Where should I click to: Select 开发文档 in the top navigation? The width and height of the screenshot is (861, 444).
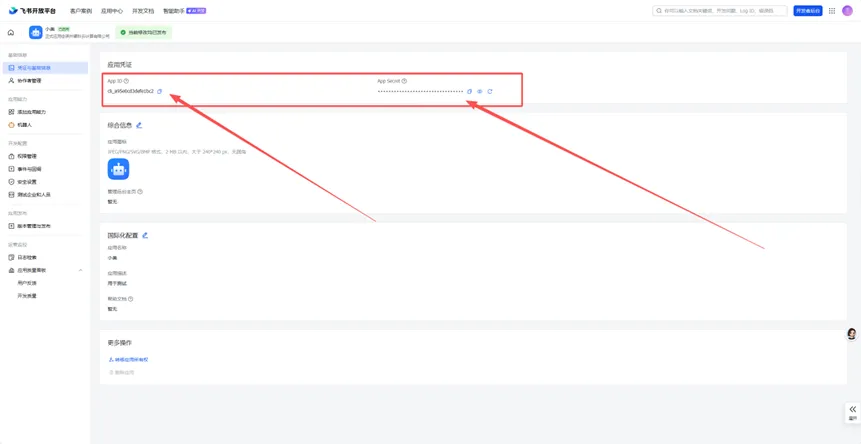pos(143,11)
